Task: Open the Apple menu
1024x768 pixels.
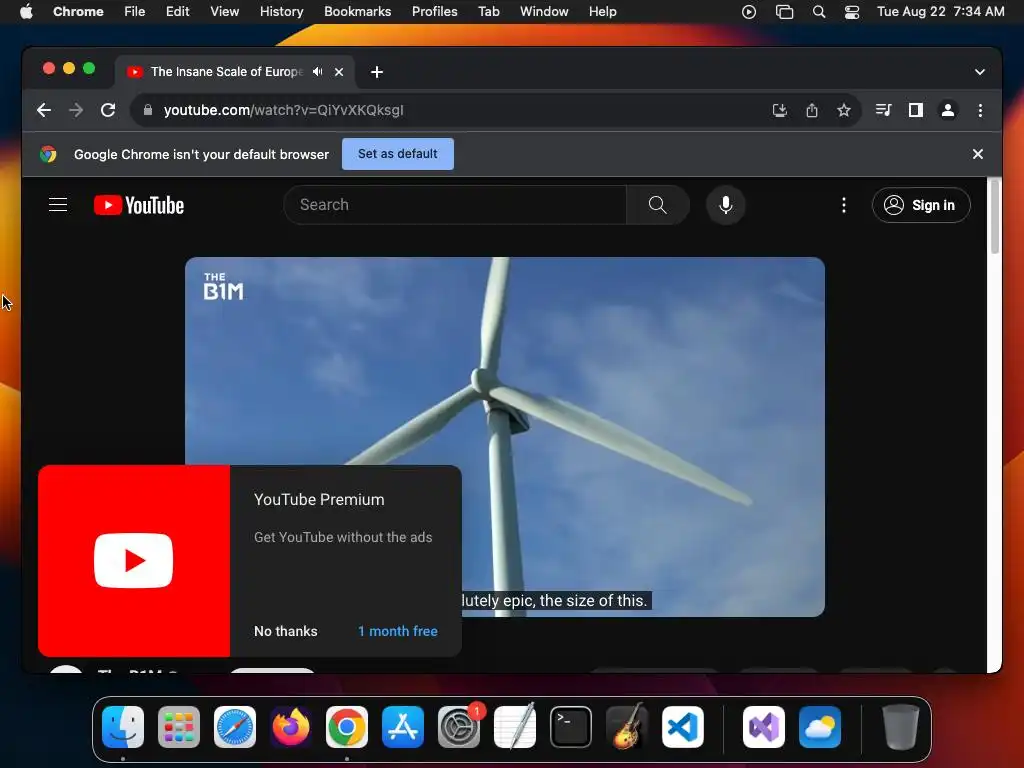Action: (26, 12)
